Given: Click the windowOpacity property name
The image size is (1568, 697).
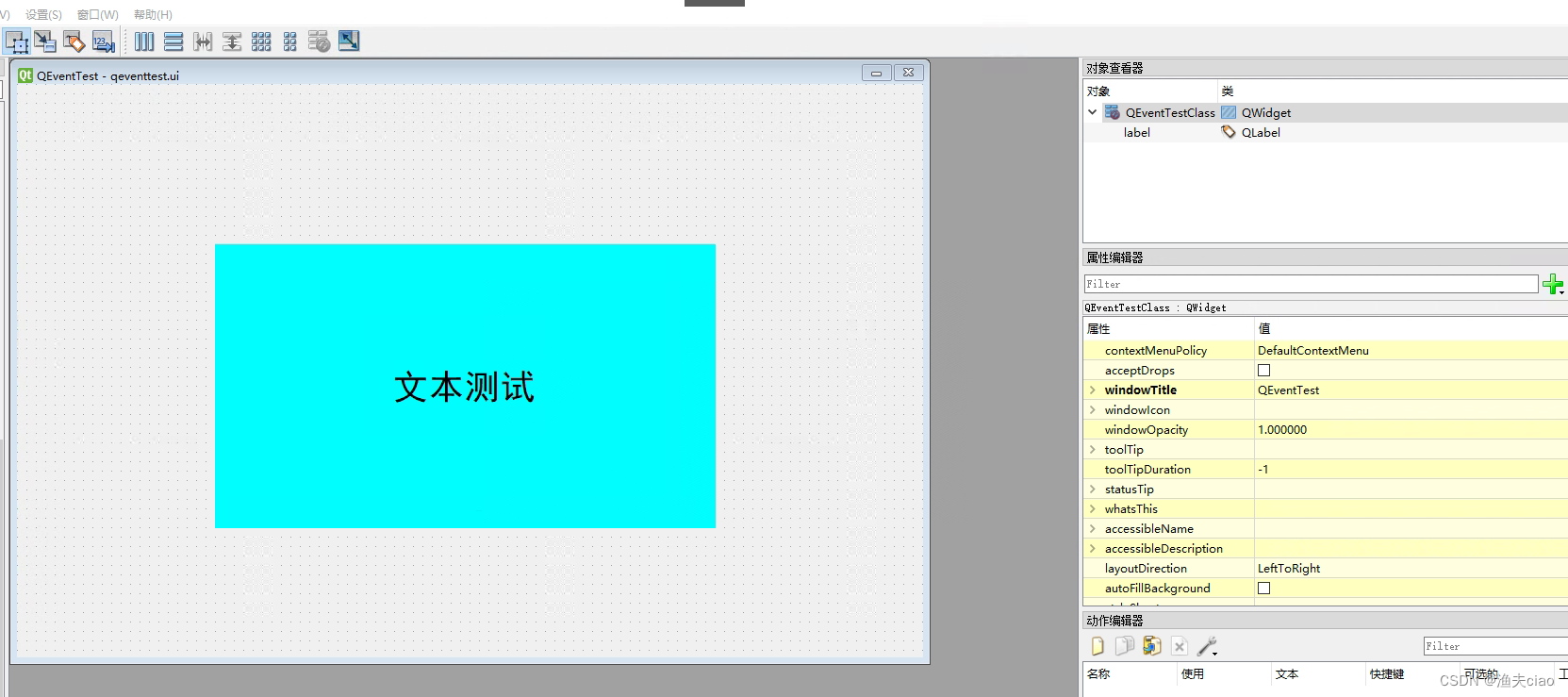Looking at the screenshot, I should (1147, 430).
